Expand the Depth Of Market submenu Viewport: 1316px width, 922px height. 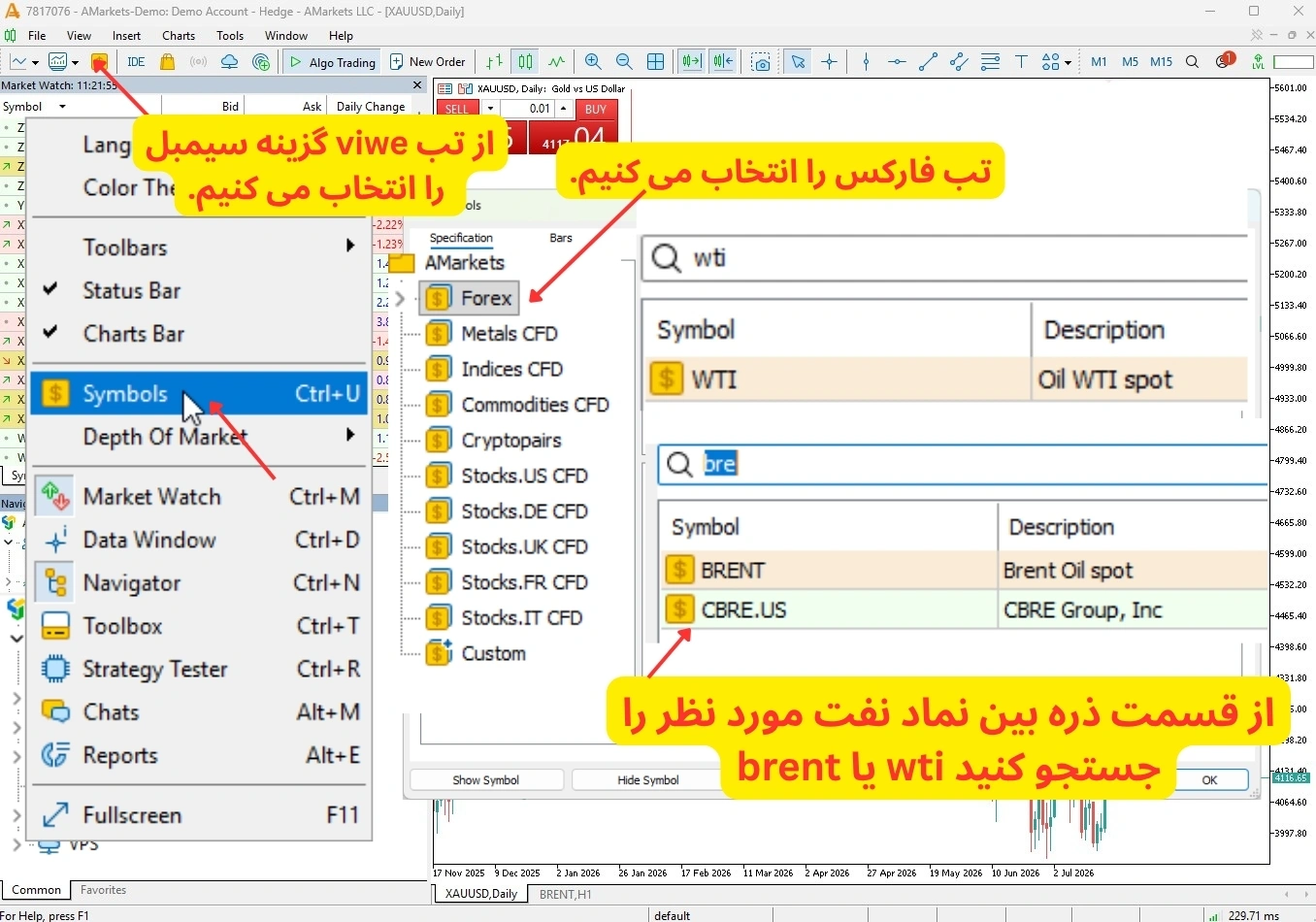[350, 436]
